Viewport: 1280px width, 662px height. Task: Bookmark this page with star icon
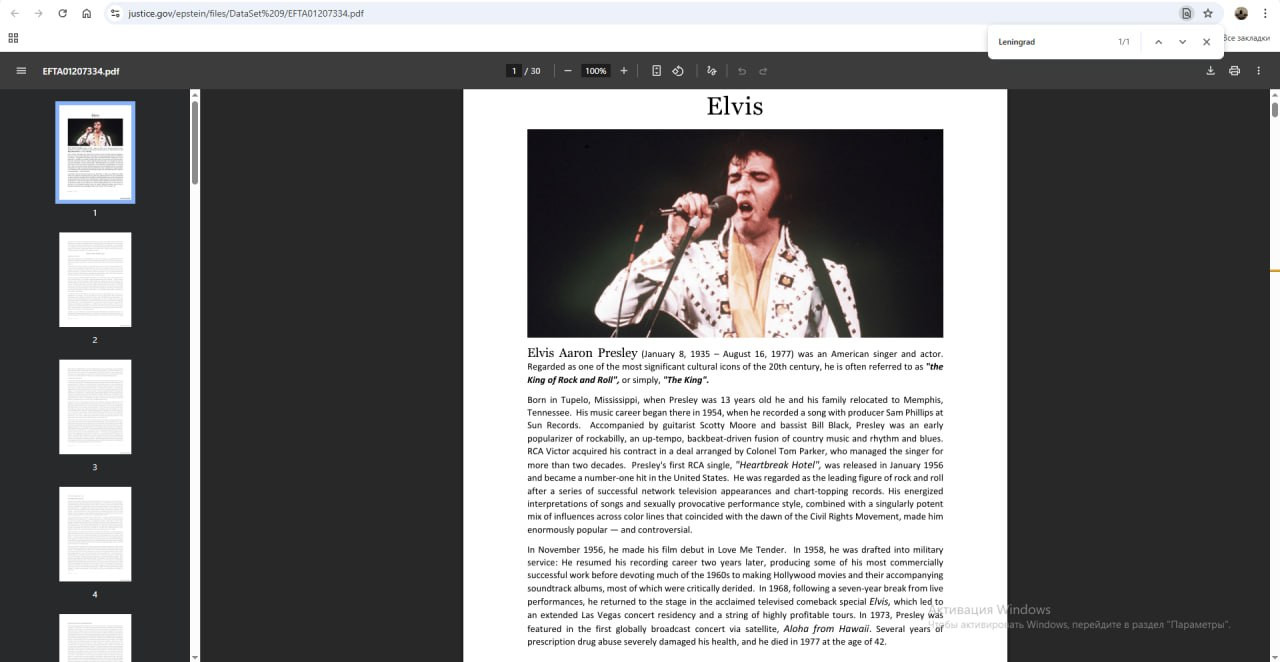[1208, 14]
